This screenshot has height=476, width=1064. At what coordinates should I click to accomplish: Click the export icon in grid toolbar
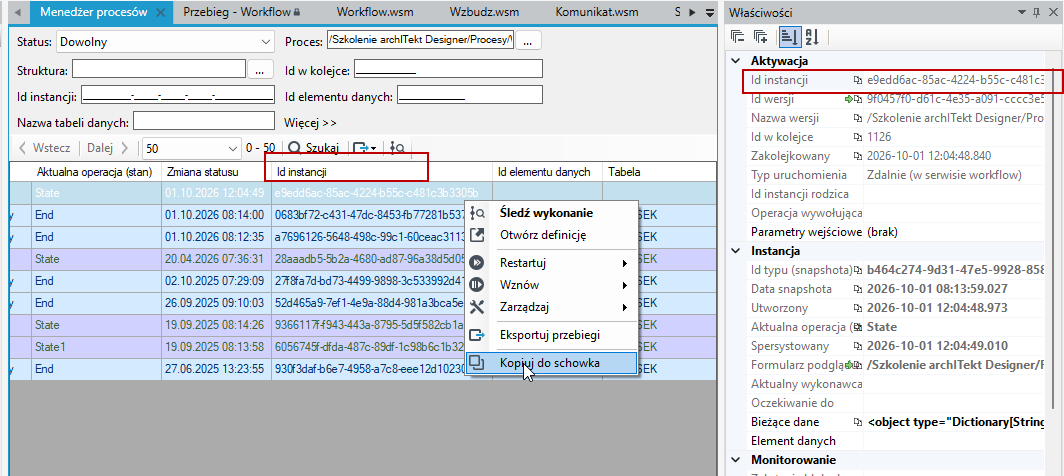362,148
